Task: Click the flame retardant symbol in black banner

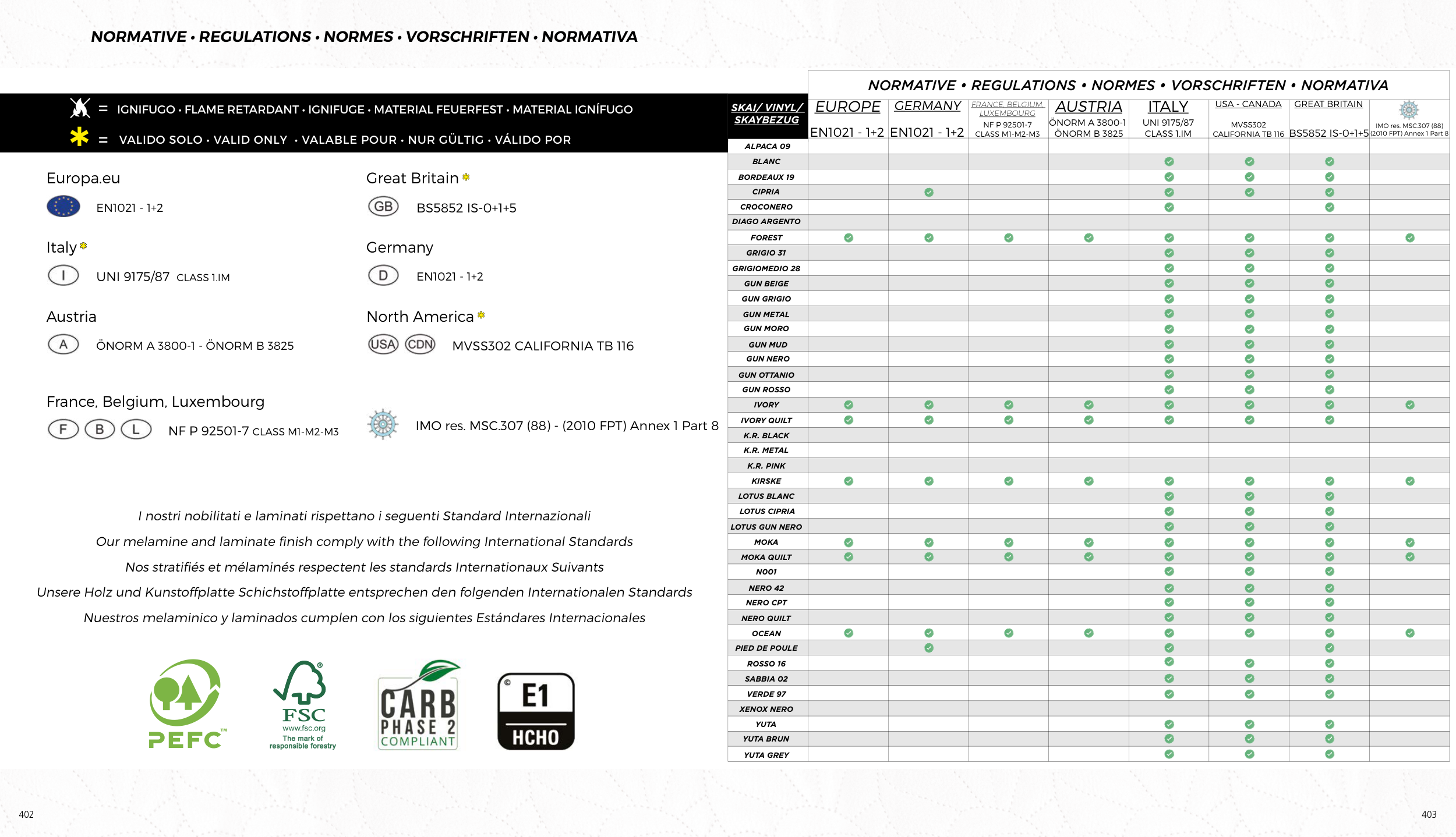Action: [x=80, y=108]
